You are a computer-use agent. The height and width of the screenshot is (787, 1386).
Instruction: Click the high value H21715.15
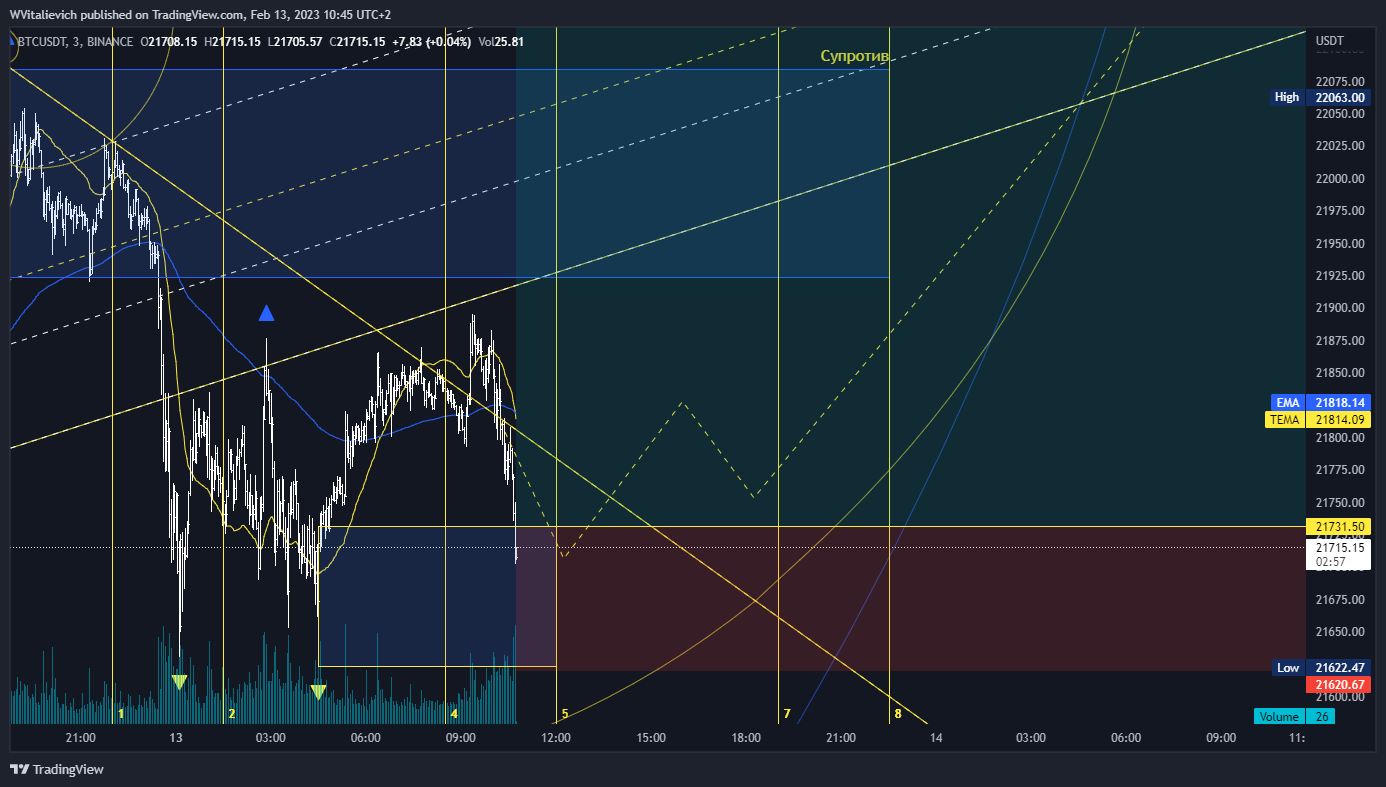click(233, 41)
